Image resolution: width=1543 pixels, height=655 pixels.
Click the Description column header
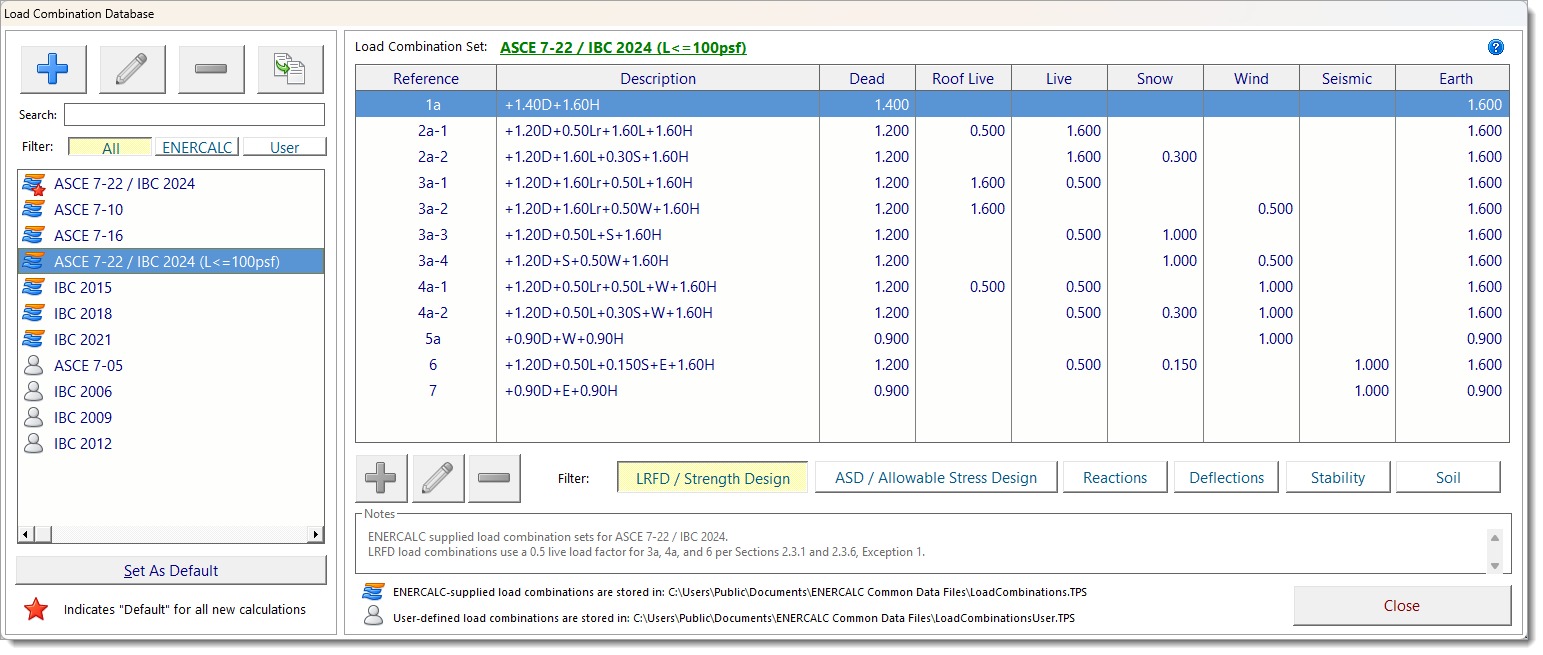(658, 79)
